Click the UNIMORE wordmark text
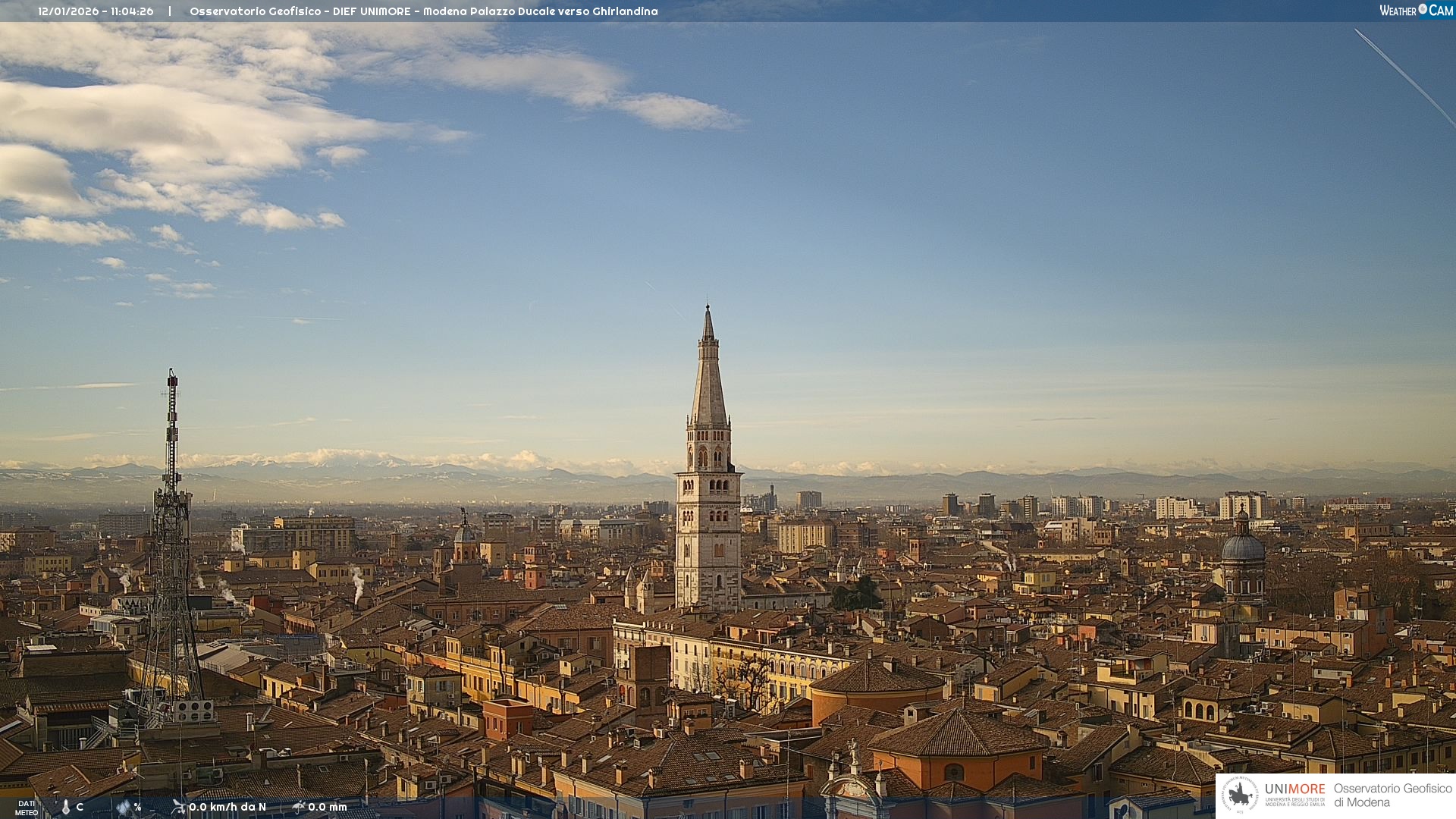 (x=1294, y=789)
